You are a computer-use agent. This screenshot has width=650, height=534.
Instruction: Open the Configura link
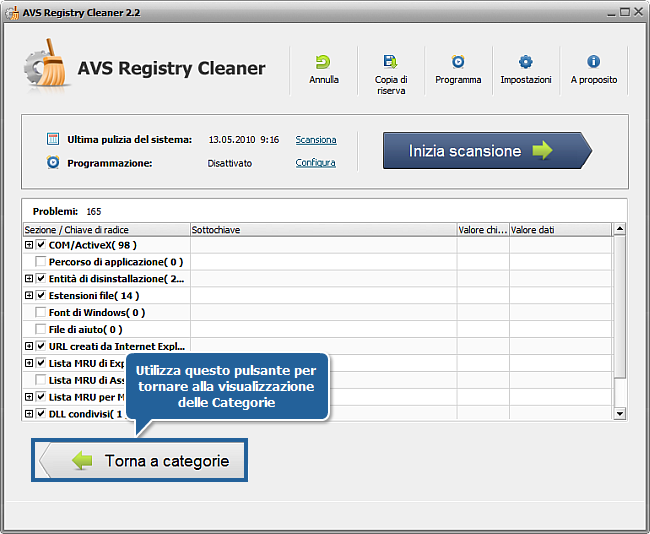[x=315, y=163]
